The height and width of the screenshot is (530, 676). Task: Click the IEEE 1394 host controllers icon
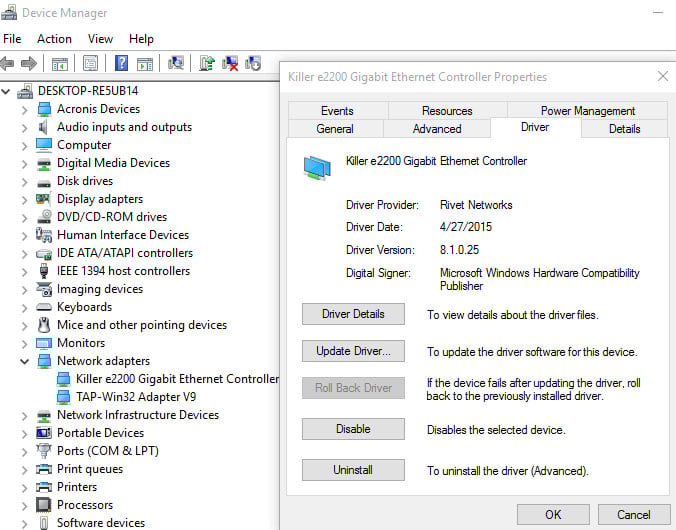(44, 271)
